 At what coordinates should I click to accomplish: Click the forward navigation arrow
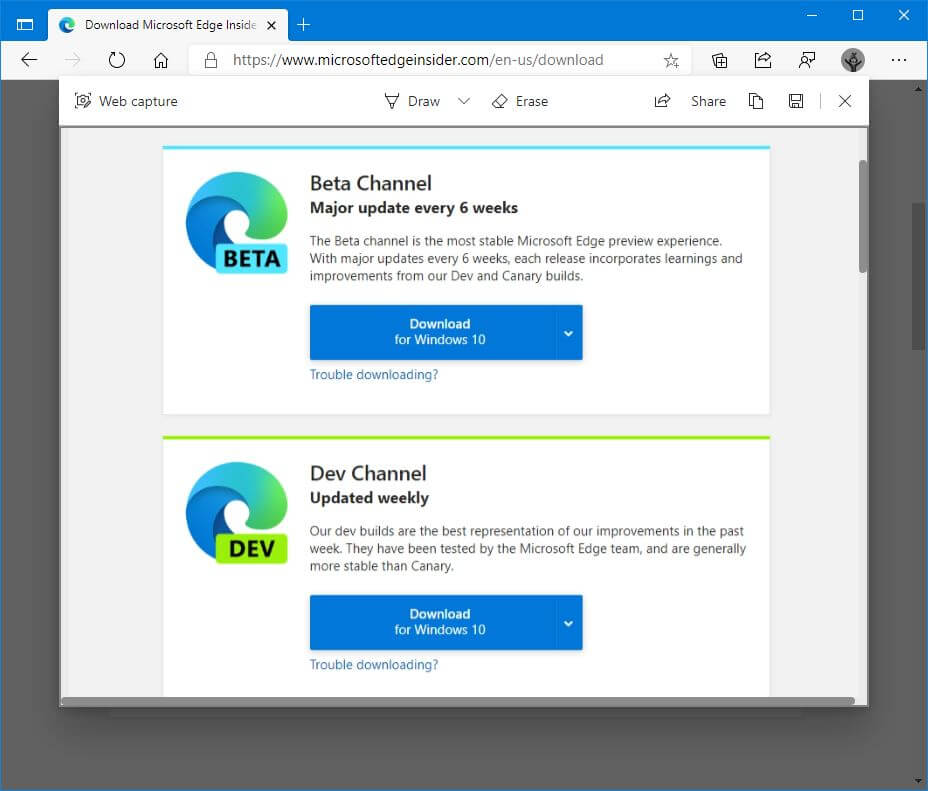tap(72, 60)
